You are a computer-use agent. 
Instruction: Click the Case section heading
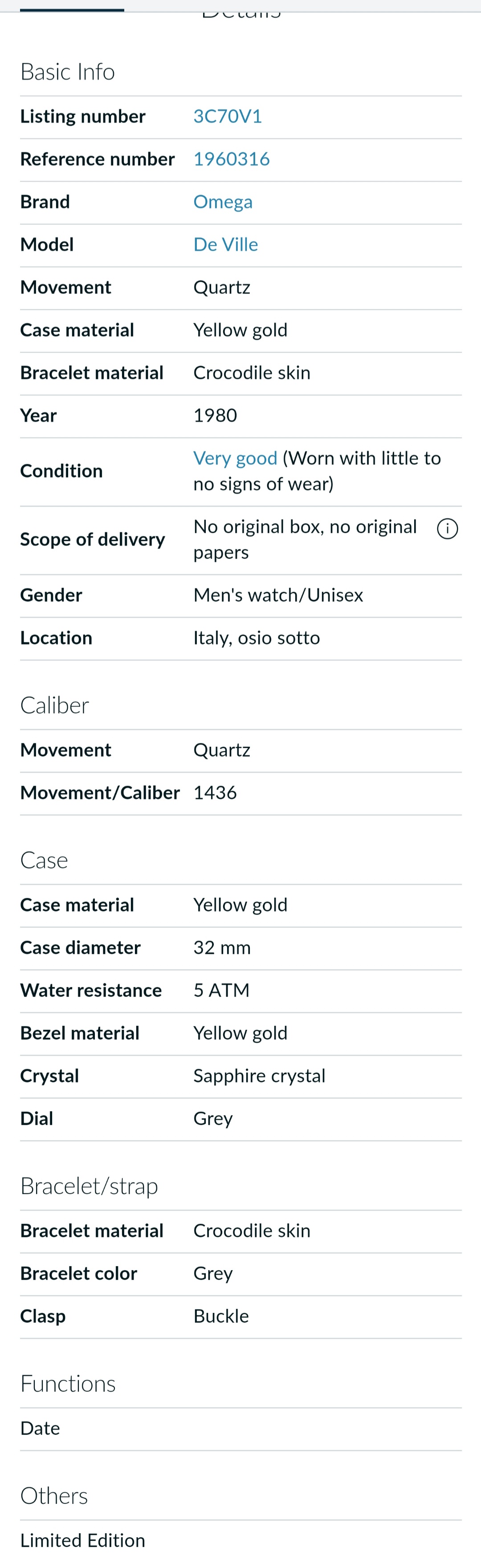coord(44,860)
